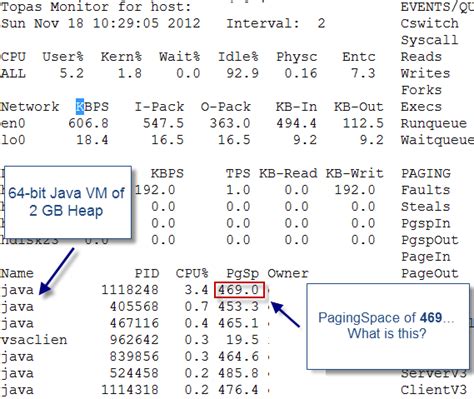Click the 'PgspIn' paging label
The height and width of the screenshot is (399, 474).
pyautogui.click(x=426, y=223)
